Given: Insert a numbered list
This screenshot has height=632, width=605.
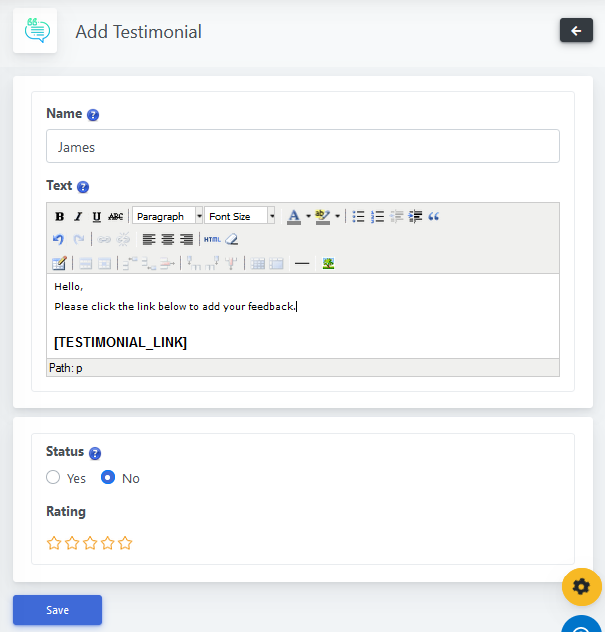Looking at the screenshot, I should pos(378,216).
